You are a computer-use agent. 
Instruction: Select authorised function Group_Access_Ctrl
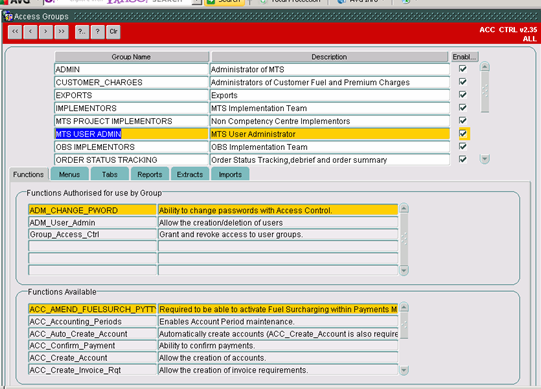pyautogui.click(x=92, y=234)
